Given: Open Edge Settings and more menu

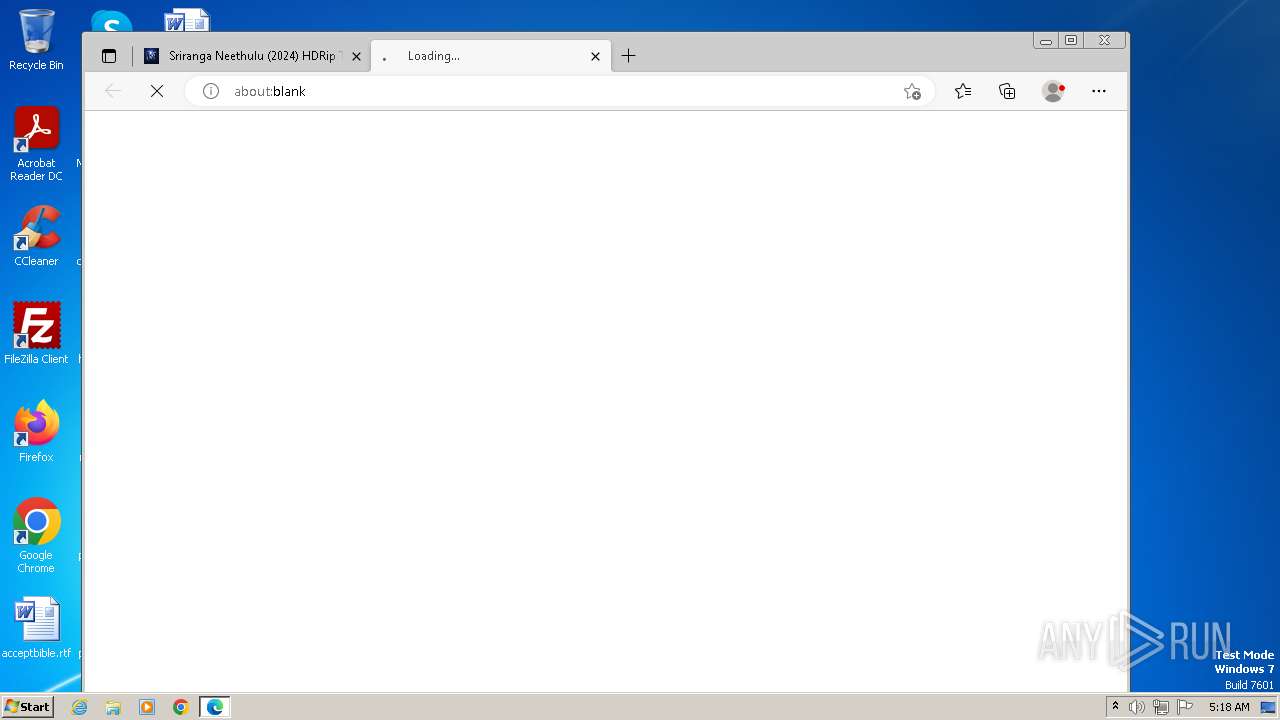Looking at the screenshot, I should point(1099,91).
